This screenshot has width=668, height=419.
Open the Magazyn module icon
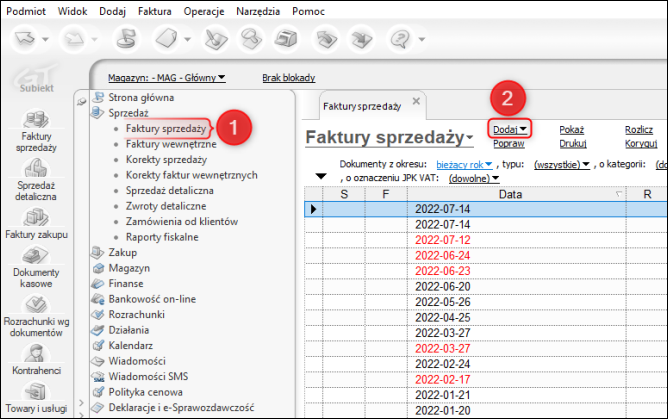point(98,268)
